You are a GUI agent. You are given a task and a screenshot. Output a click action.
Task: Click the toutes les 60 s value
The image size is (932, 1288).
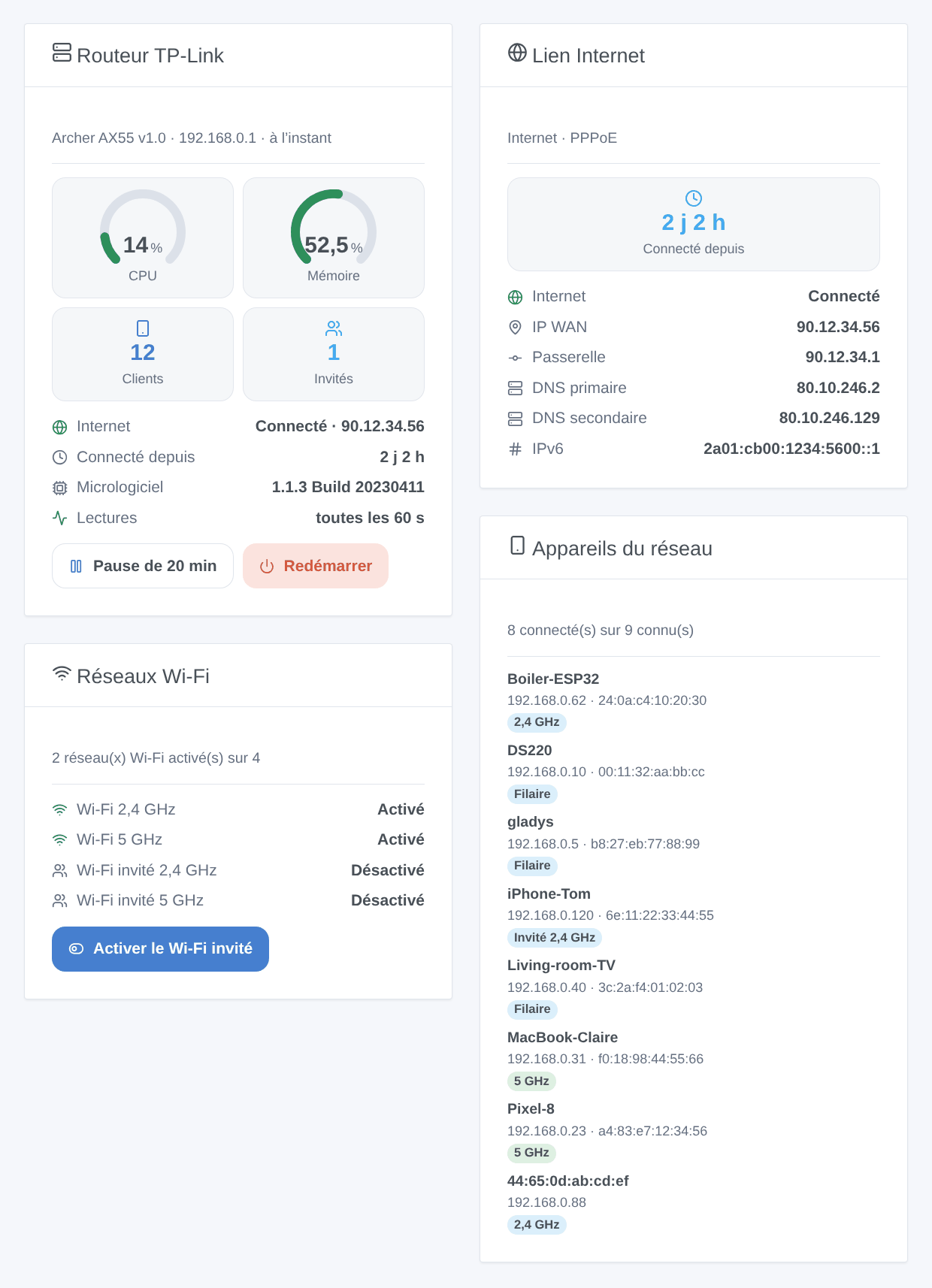click(x=370, y=518)
